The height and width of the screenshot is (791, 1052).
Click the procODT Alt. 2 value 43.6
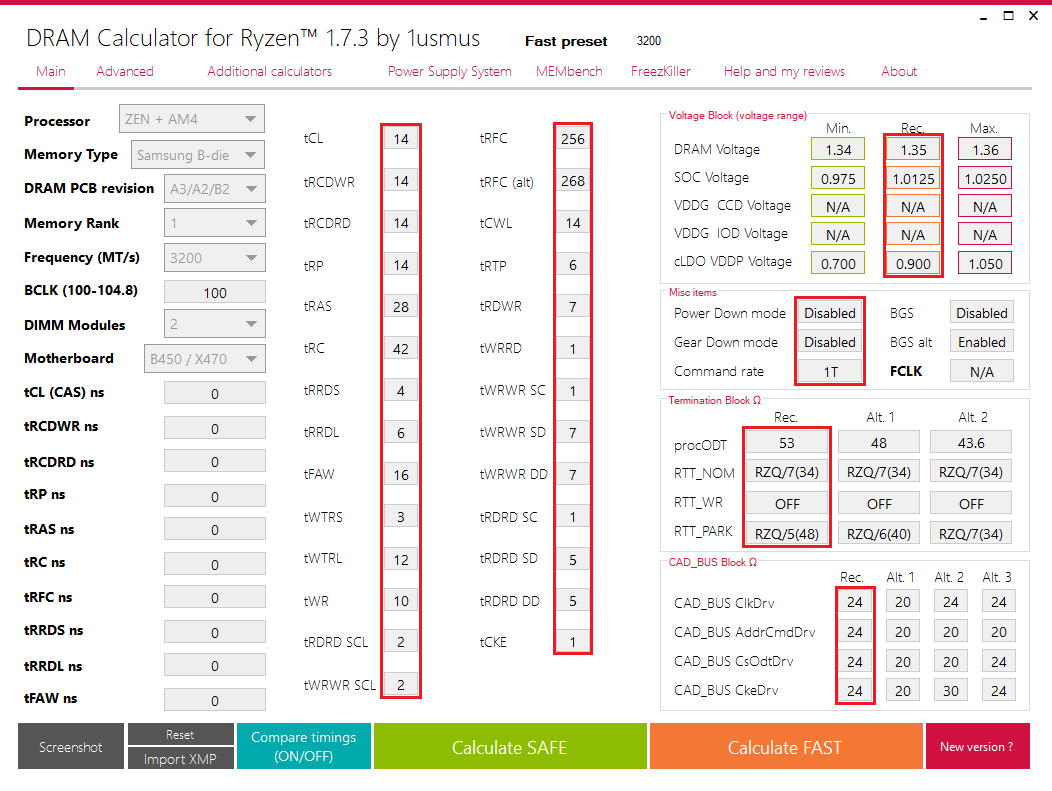971,443
